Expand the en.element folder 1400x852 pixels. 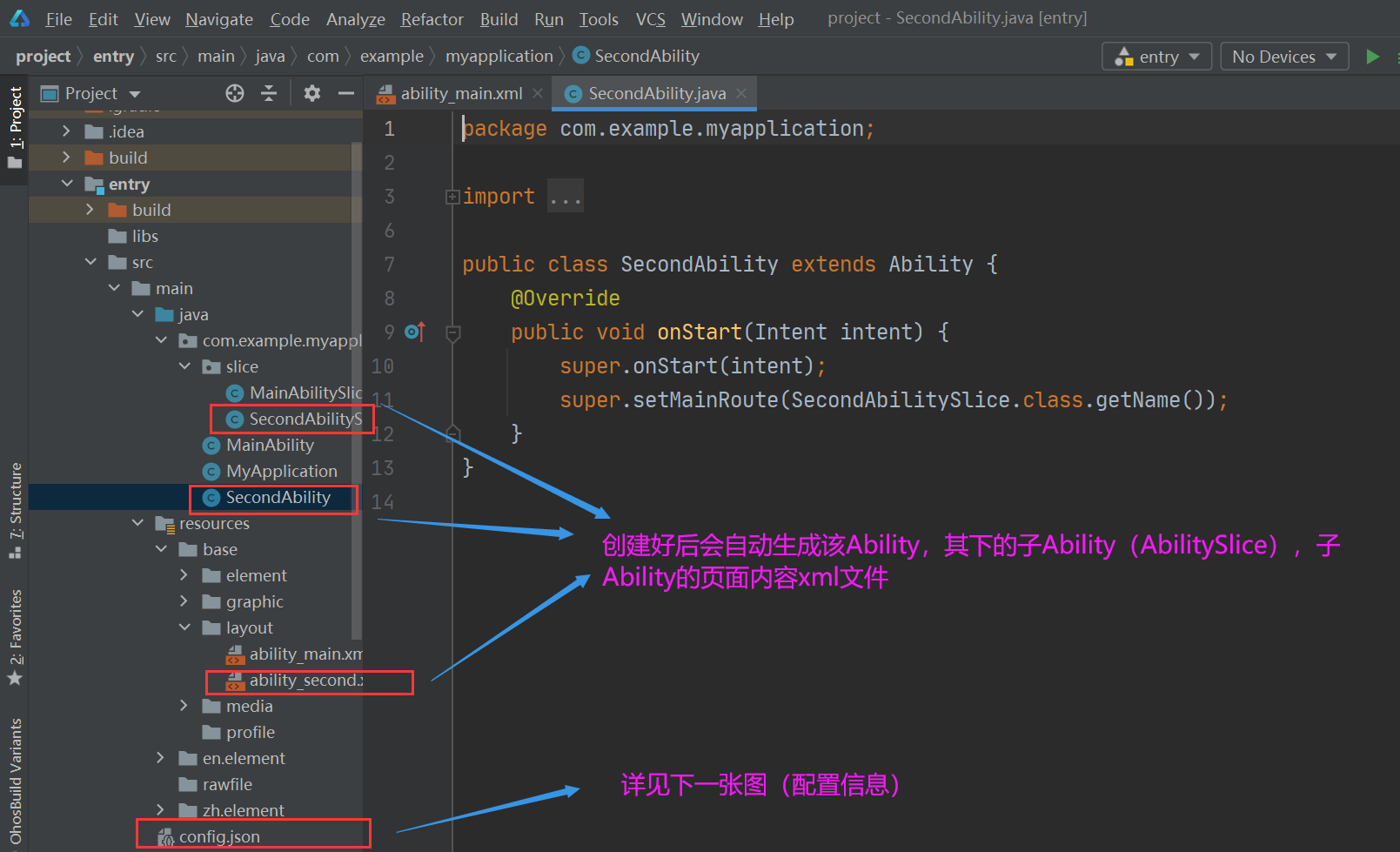coord(160,758)
